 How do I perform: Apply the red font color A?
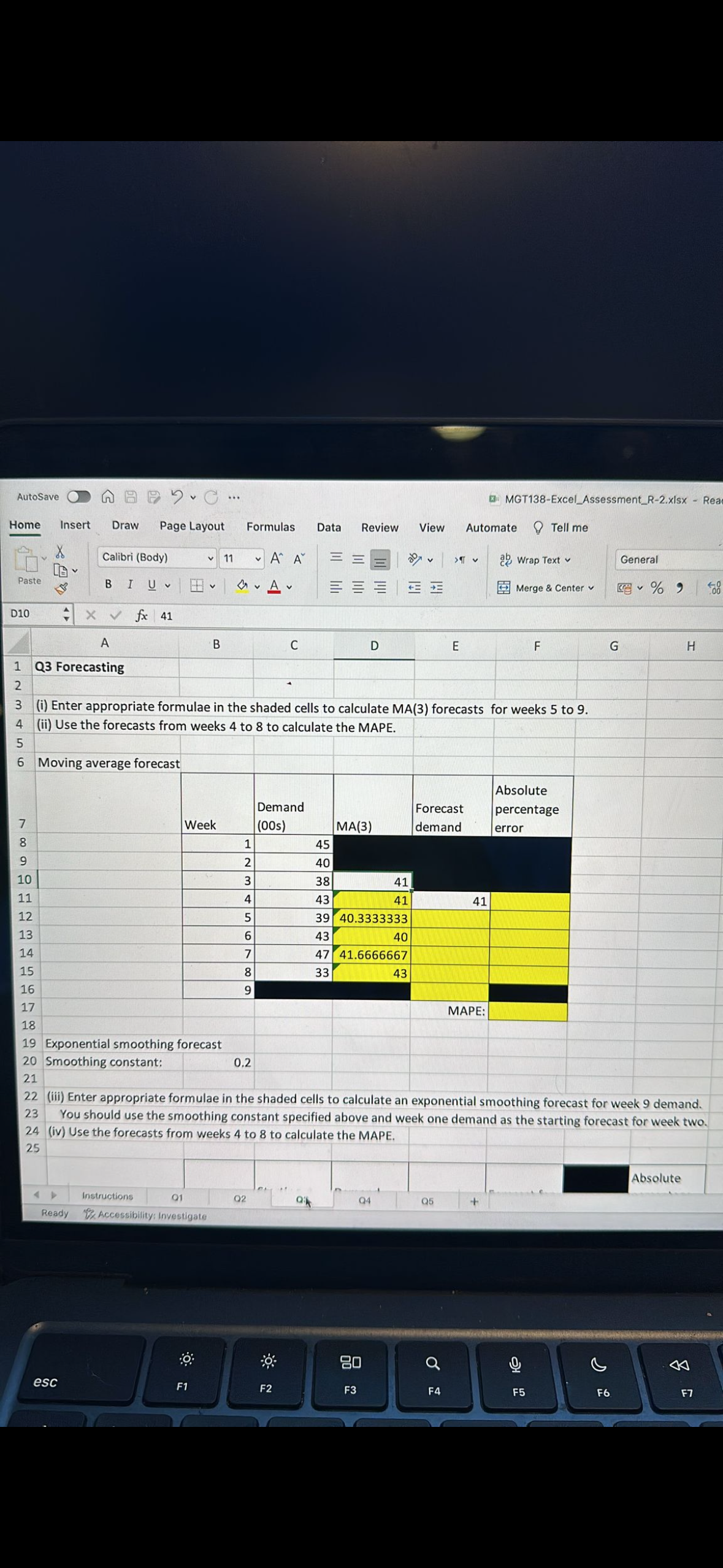coord(274,586)
